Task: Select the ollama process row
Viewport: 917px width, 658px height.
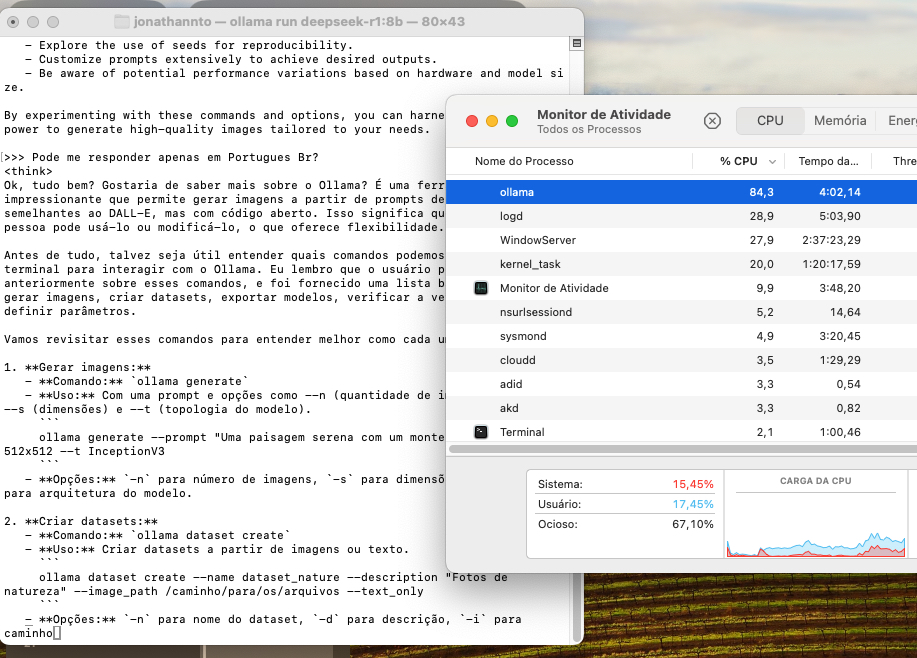Action: coord(680,192)
